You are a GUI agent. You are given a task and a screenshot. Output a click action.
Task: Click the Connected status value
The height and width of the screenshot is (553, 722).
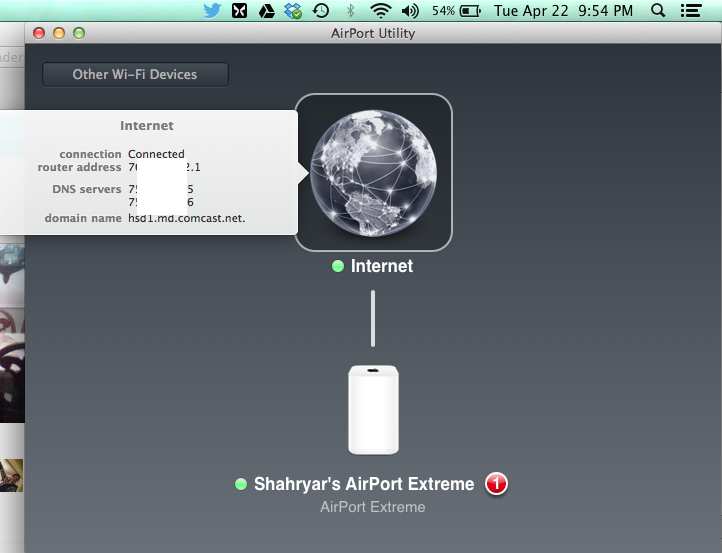(x=156, y=154)
